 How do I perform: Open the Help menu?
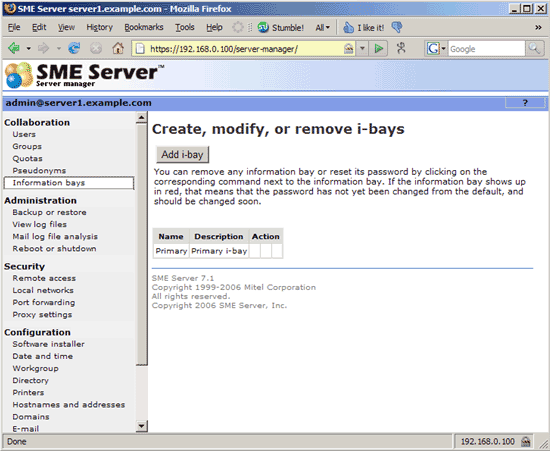[214, 27]
